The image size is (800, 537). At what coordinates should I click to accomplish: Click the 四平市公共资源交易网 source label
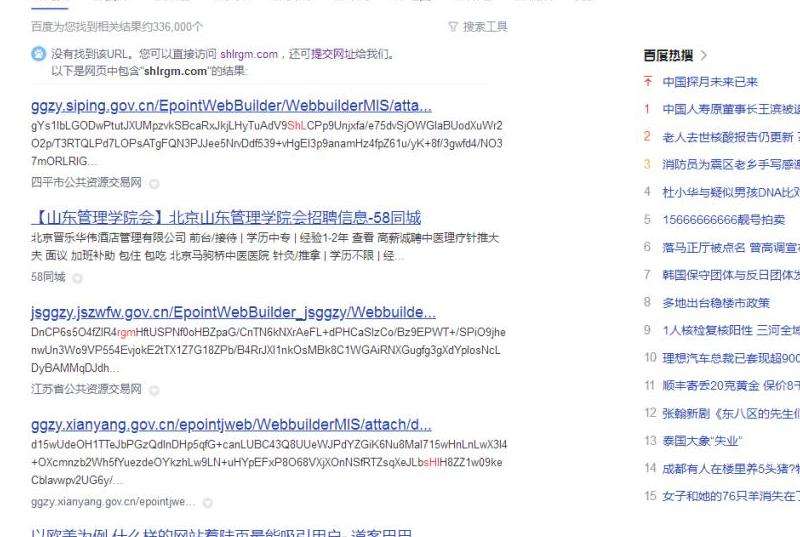pos(86,182)
